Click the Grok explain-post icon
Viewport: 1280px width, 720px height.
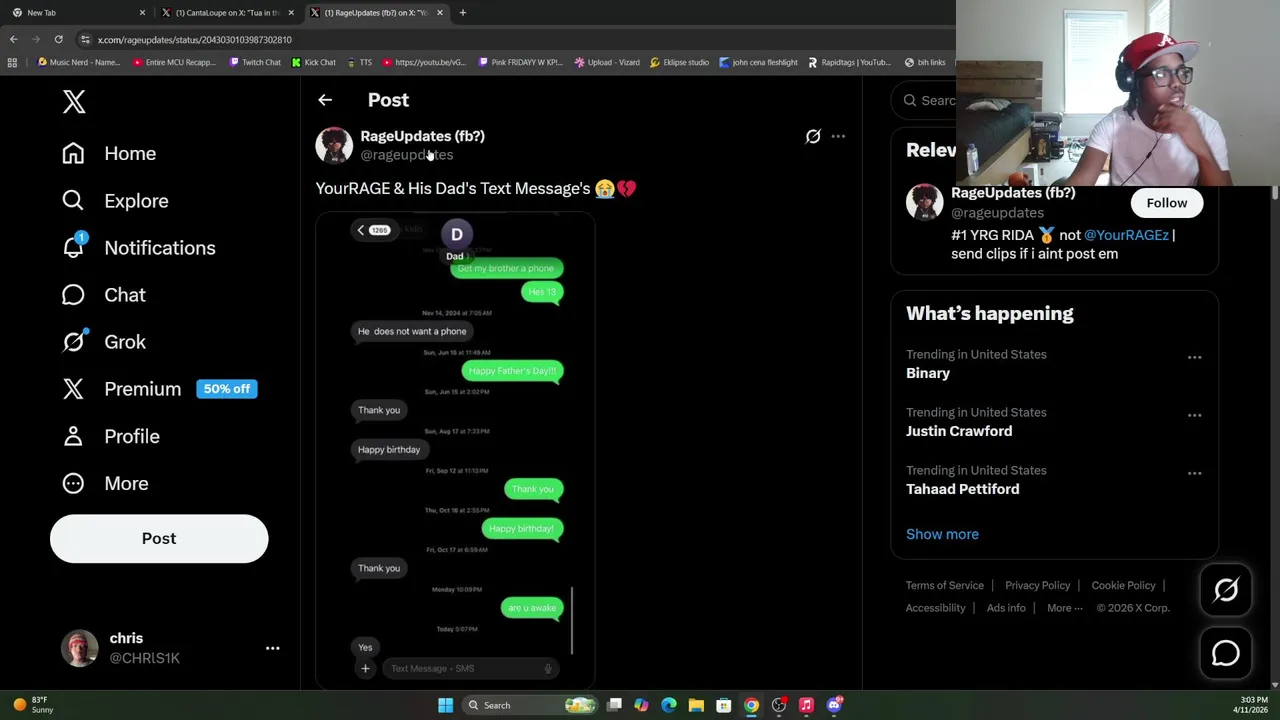tap(813, 136)
